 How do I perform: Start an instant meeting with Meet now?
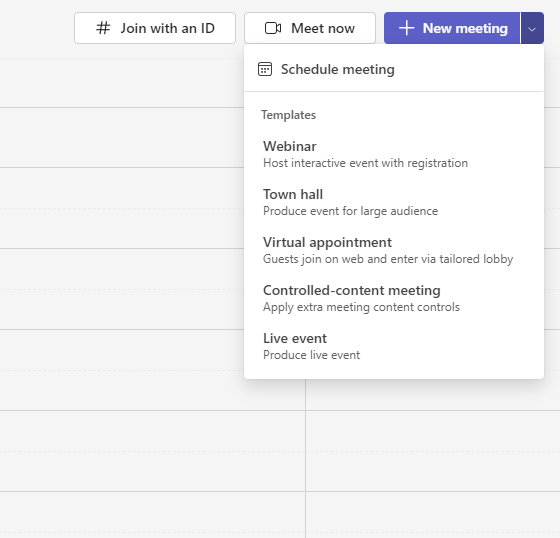point(310,28)
